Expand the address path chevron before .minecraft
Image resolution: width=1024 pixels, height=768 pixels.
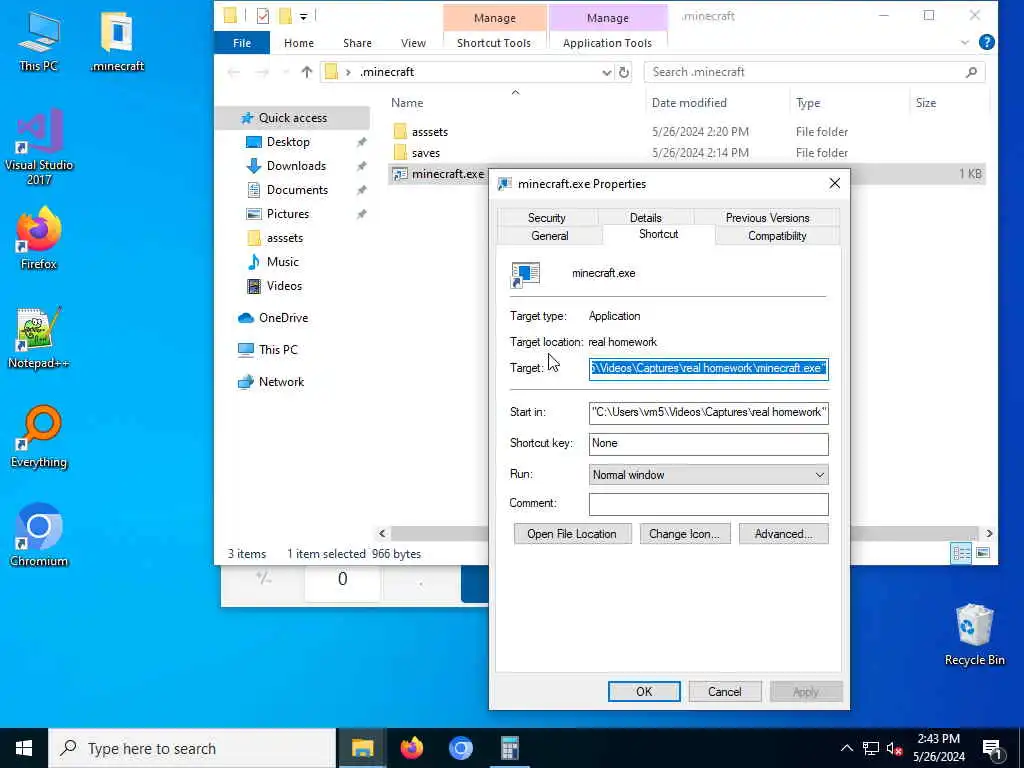tap(348, 72)
